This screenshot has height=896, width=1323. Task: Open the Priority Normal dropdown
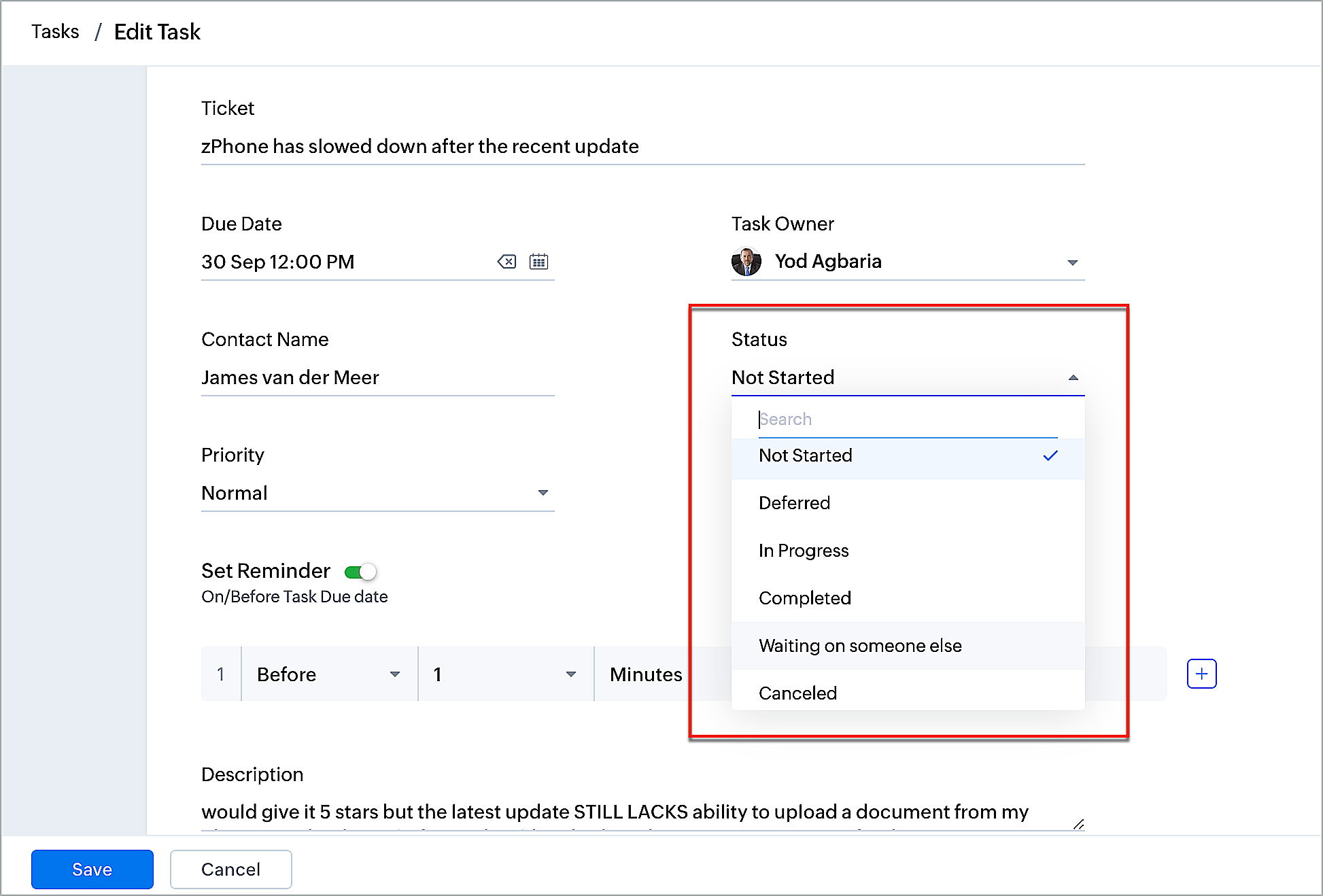[x=377, y=493]
